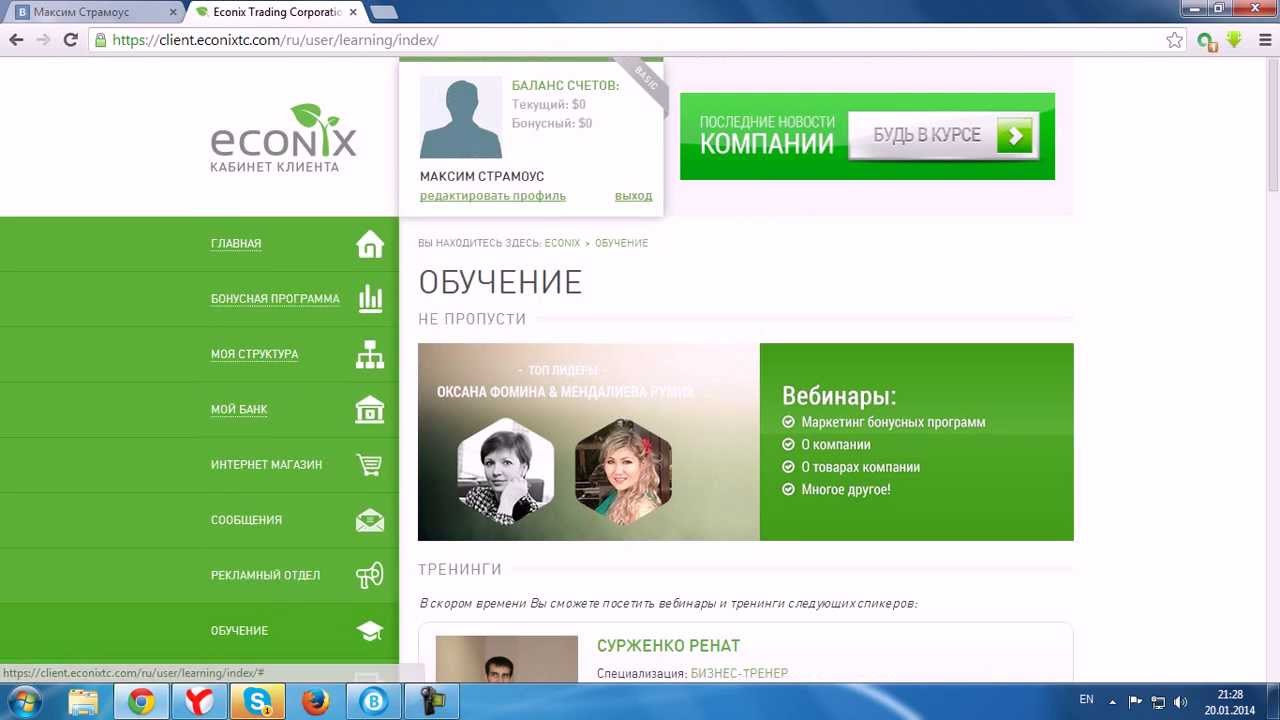
Task: Click the green arrow on Будь в курсе
Action: [1014, 136]
